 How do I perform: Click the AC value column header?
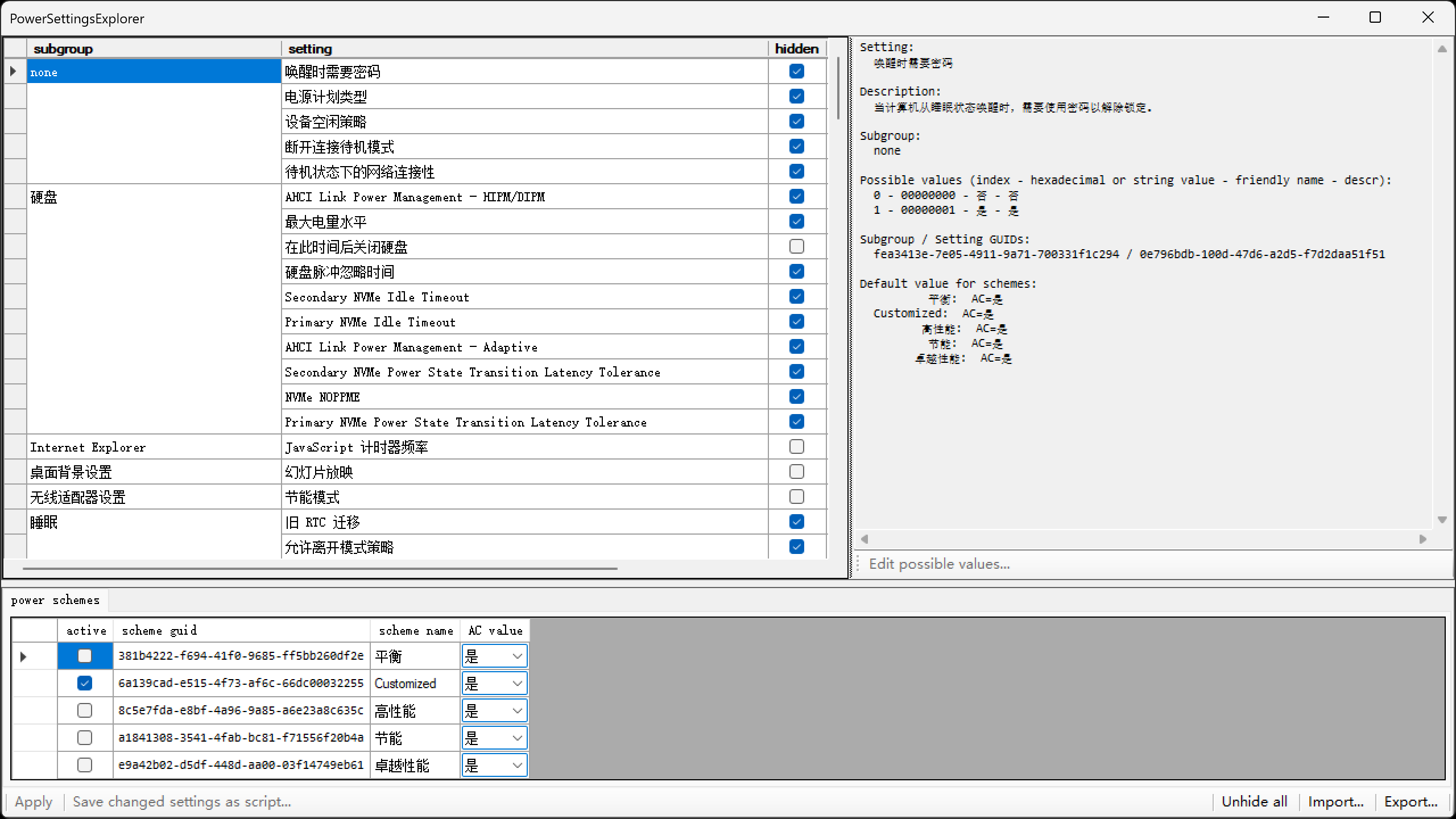(x=495, y=630)
